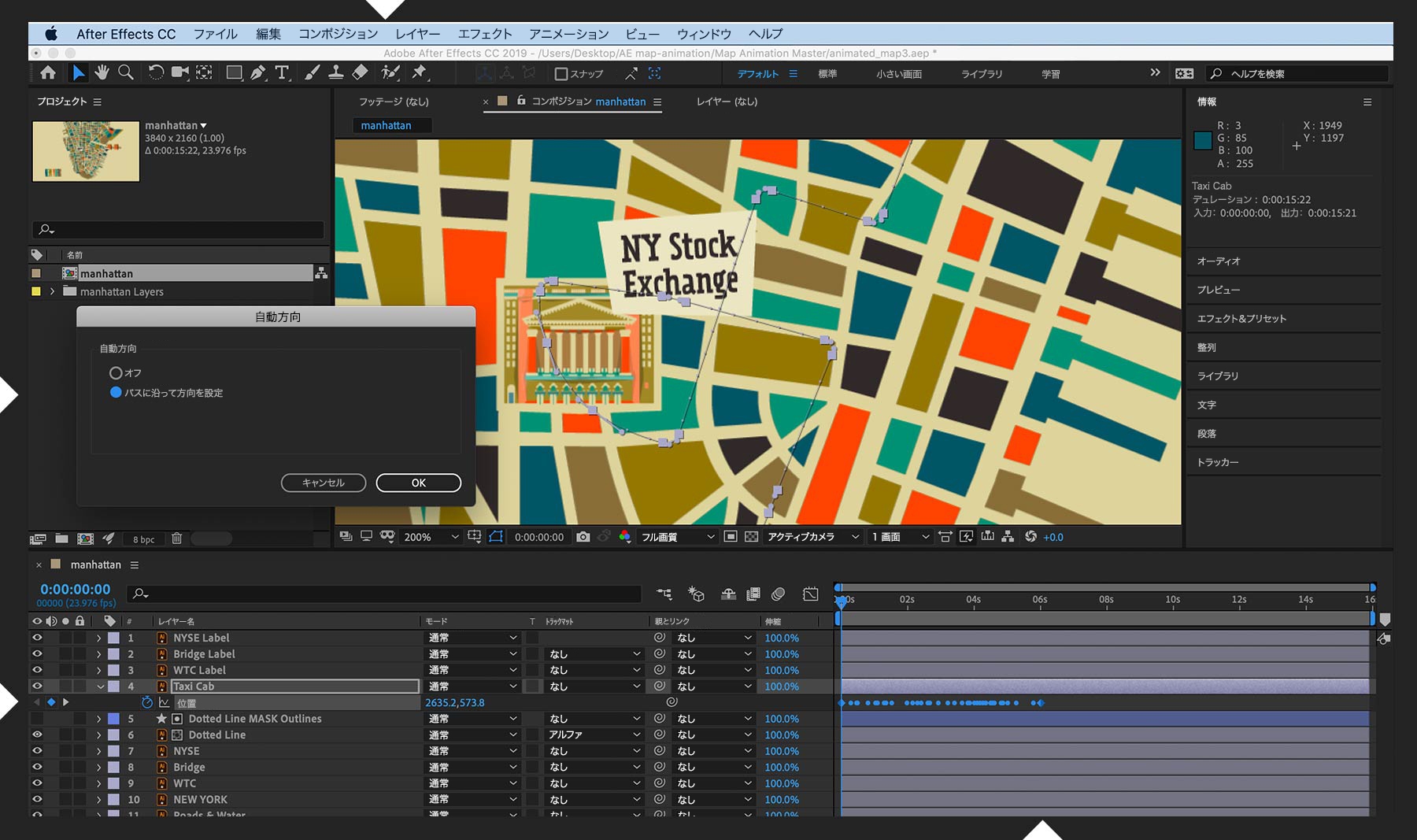Image resolution: width=1417 pixels, height=840 pixels.
Task: Click the Home icon in toolbar
Action: click(48, 73)
